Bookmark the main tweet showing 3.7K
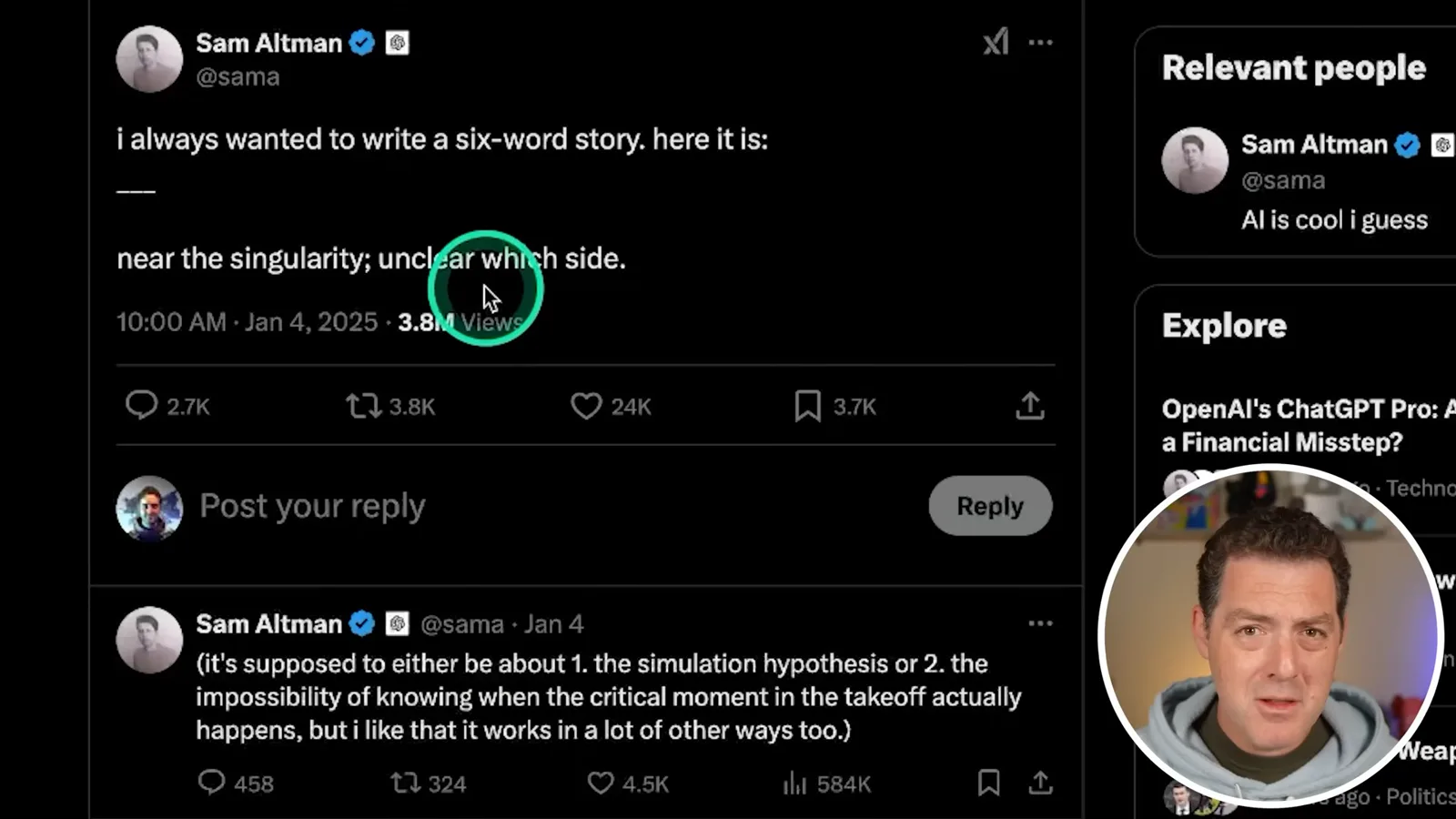1456x819 pixels. click(x=807, y=406)
